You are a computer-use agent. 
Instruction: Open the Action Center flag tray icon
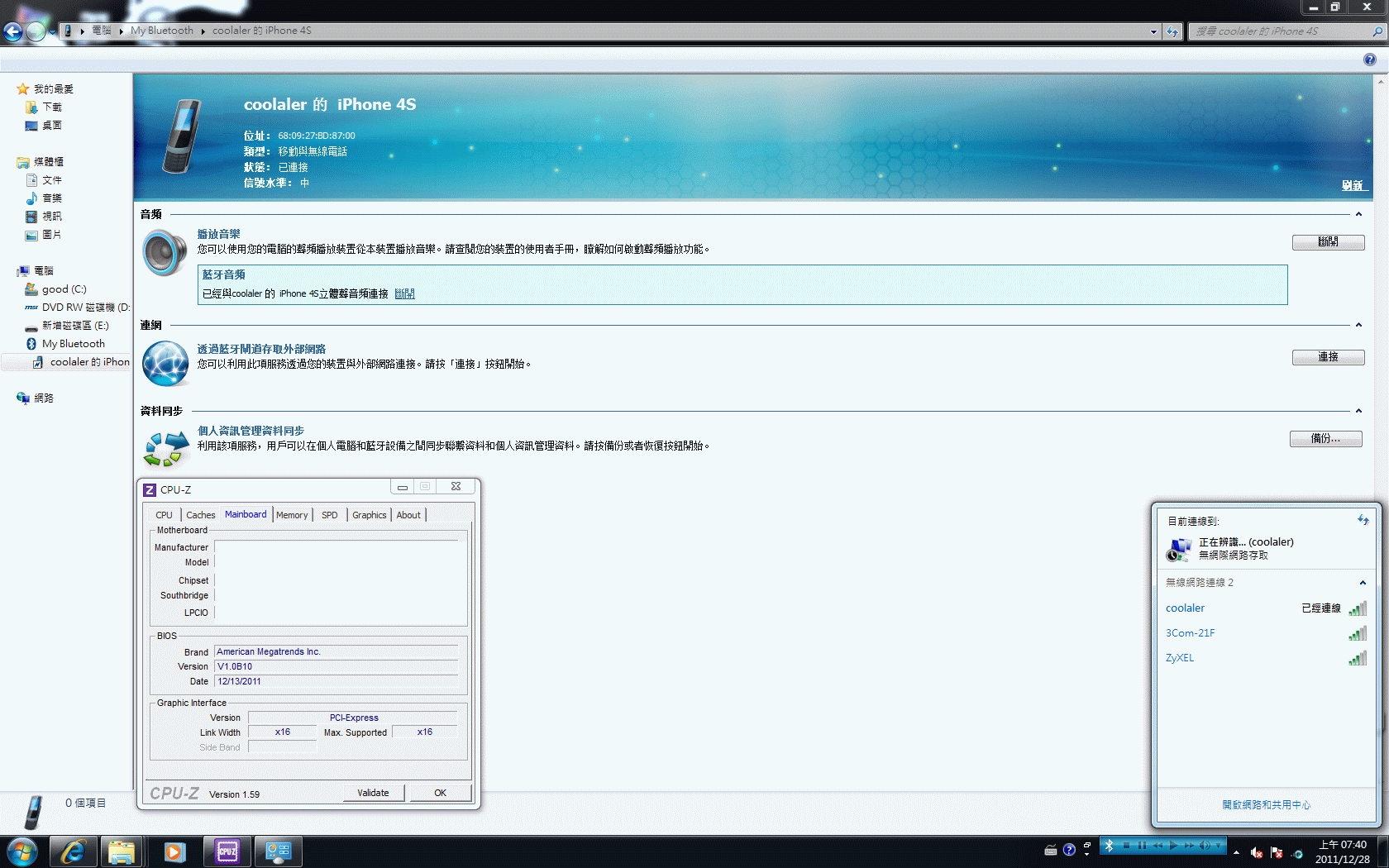tap(1277, 852)
